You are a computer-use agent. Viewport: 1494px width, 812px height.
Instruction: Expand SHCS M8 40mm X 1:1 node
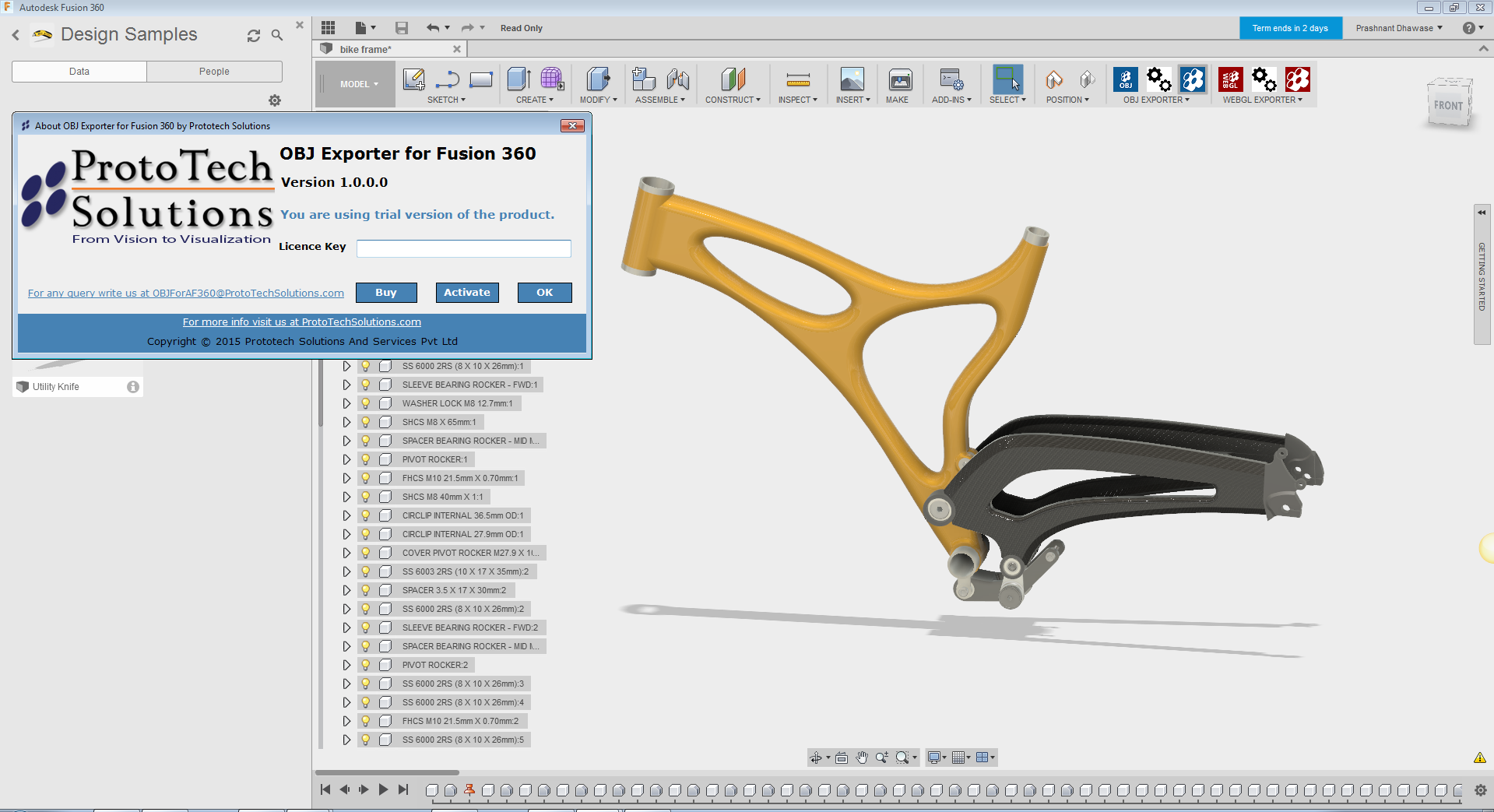[346, 497]
